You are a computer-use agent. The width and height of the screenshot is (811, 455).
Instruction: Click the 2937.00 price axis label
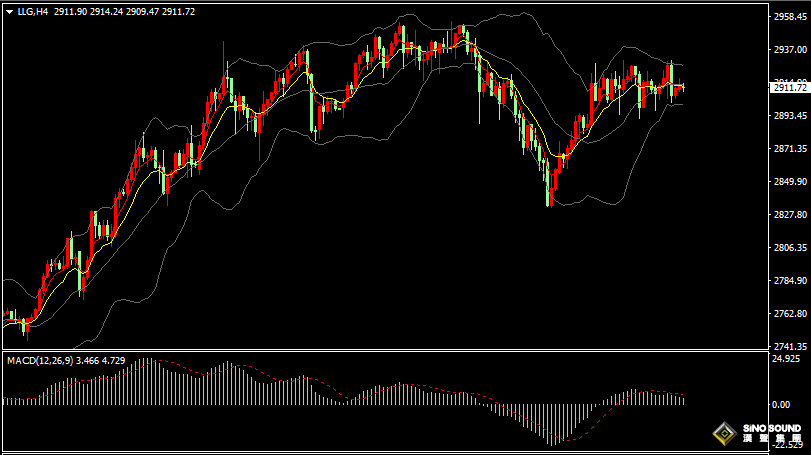[x=790, y=50]
